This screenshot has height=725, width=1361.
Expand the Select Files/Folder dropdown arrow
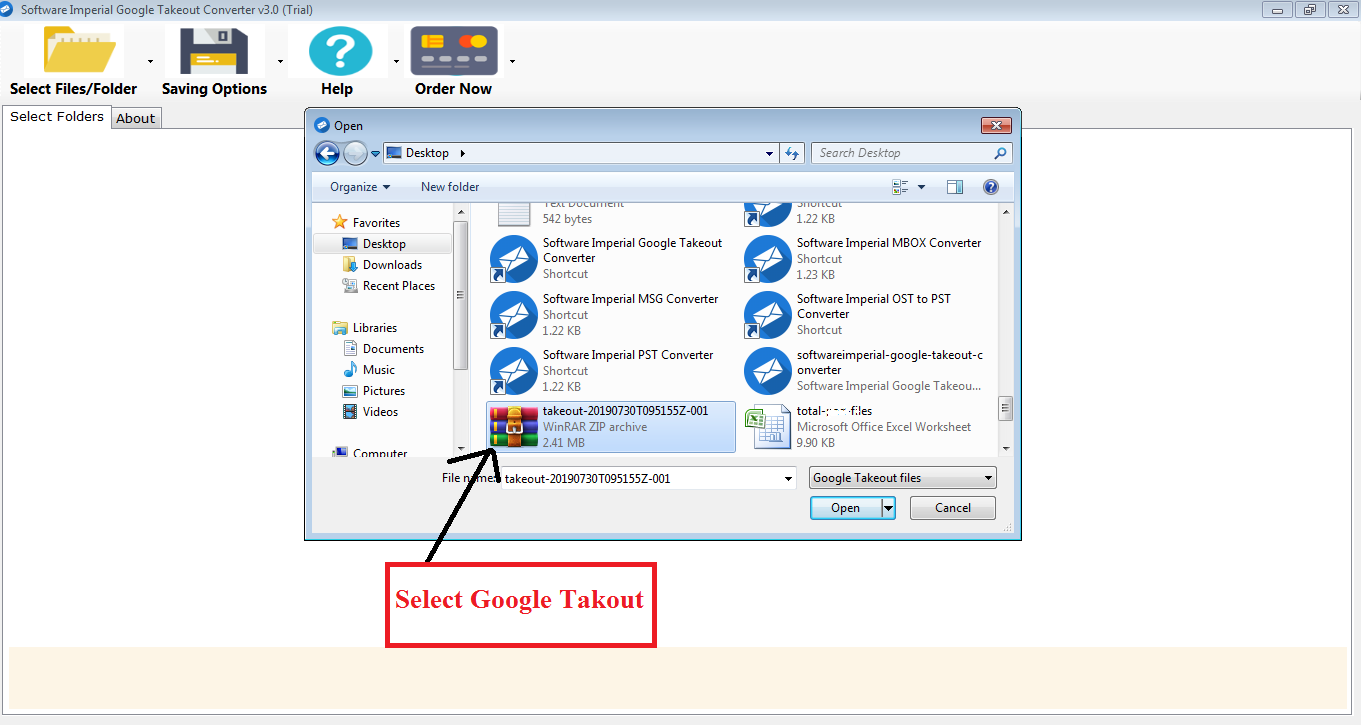pyautogui.click(x=150, y=61)
